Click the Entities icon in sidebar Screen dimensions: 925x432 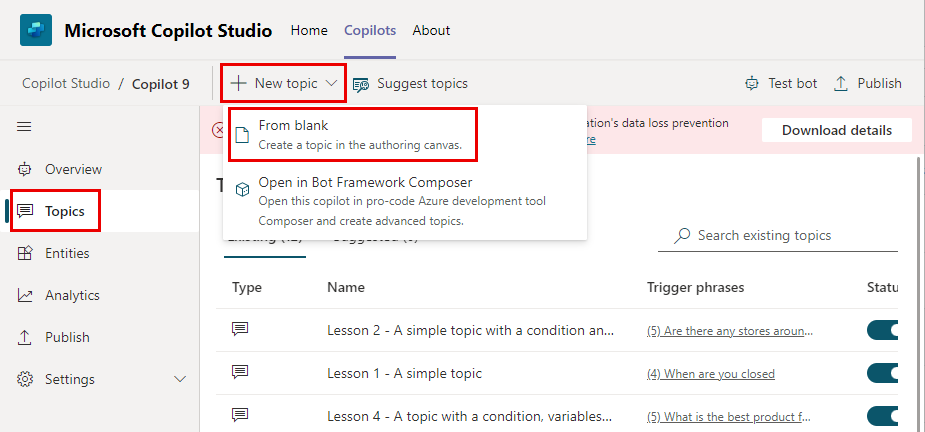point(25,253)
